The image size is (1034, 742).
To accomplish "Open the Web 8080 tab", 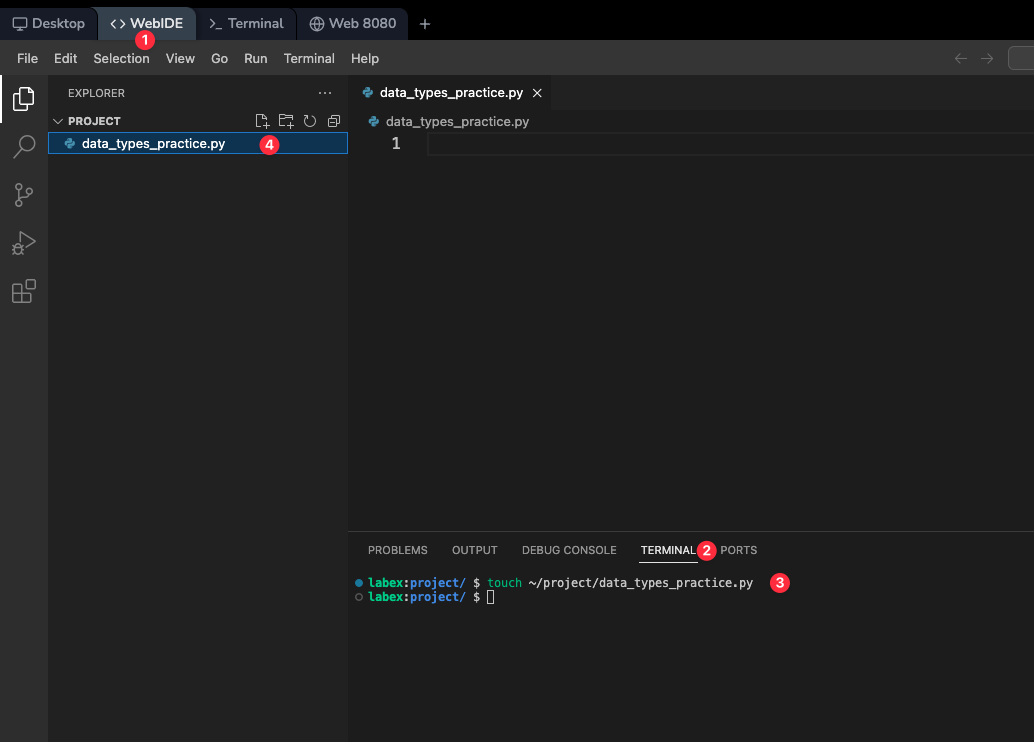I will point(352,23).
